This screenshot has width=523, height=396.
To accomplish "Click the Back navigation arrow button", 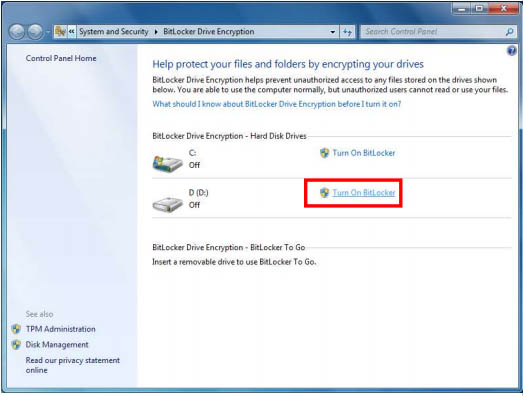I will click(17, 32).
